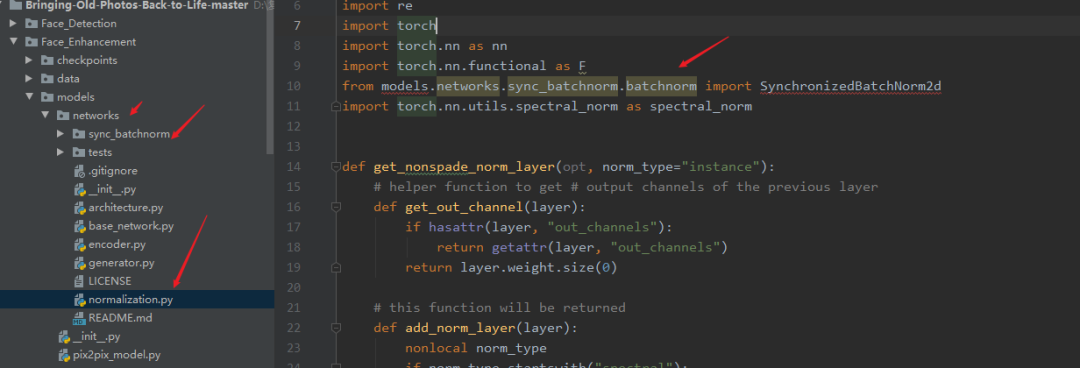Click the nonlocal norm_type statement
1080x368 pixels.
point(476,348)
